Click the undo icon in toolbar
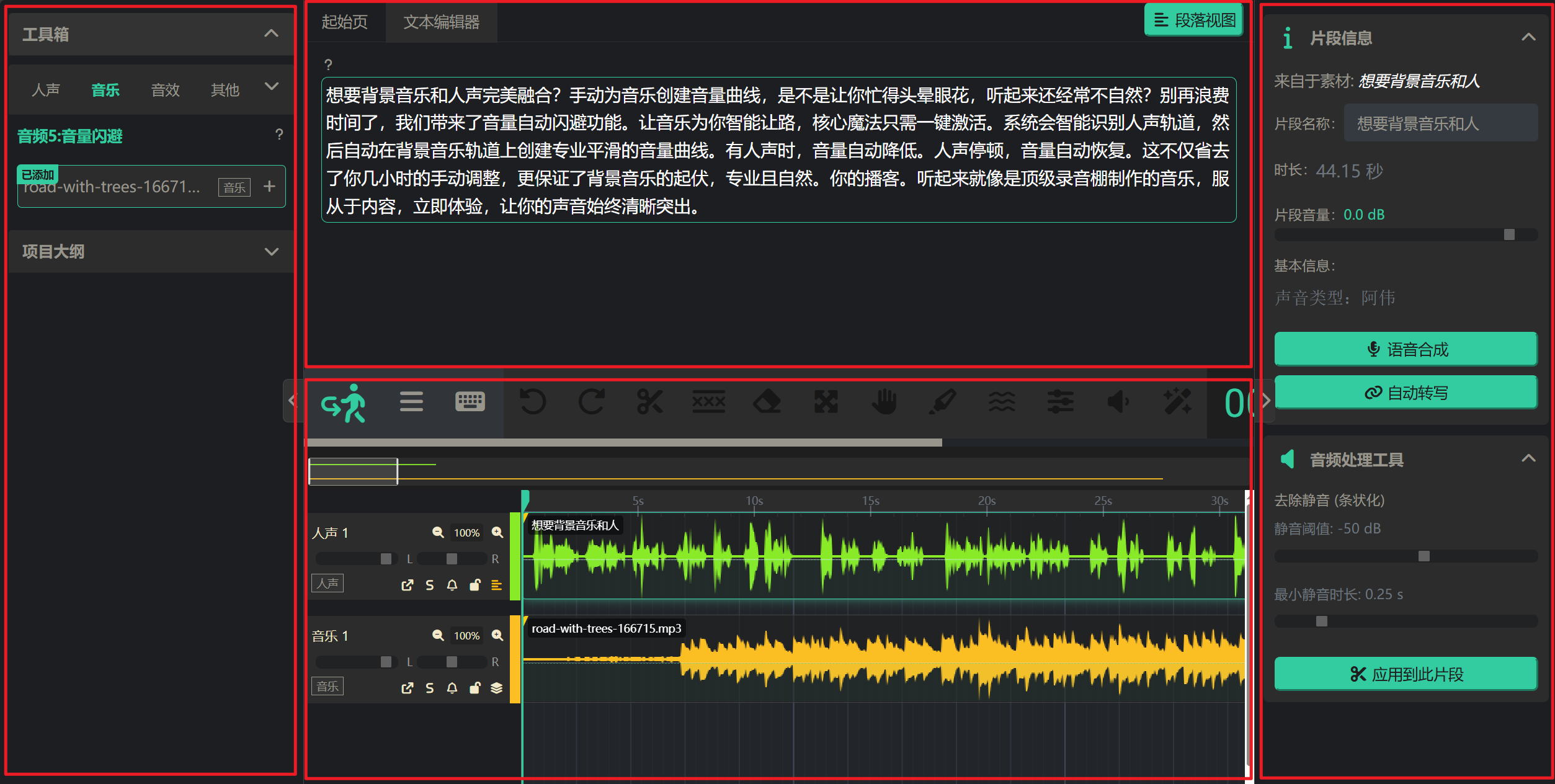Image resolution: width=1555 pixels, height=784 pixels. point(532,402)
